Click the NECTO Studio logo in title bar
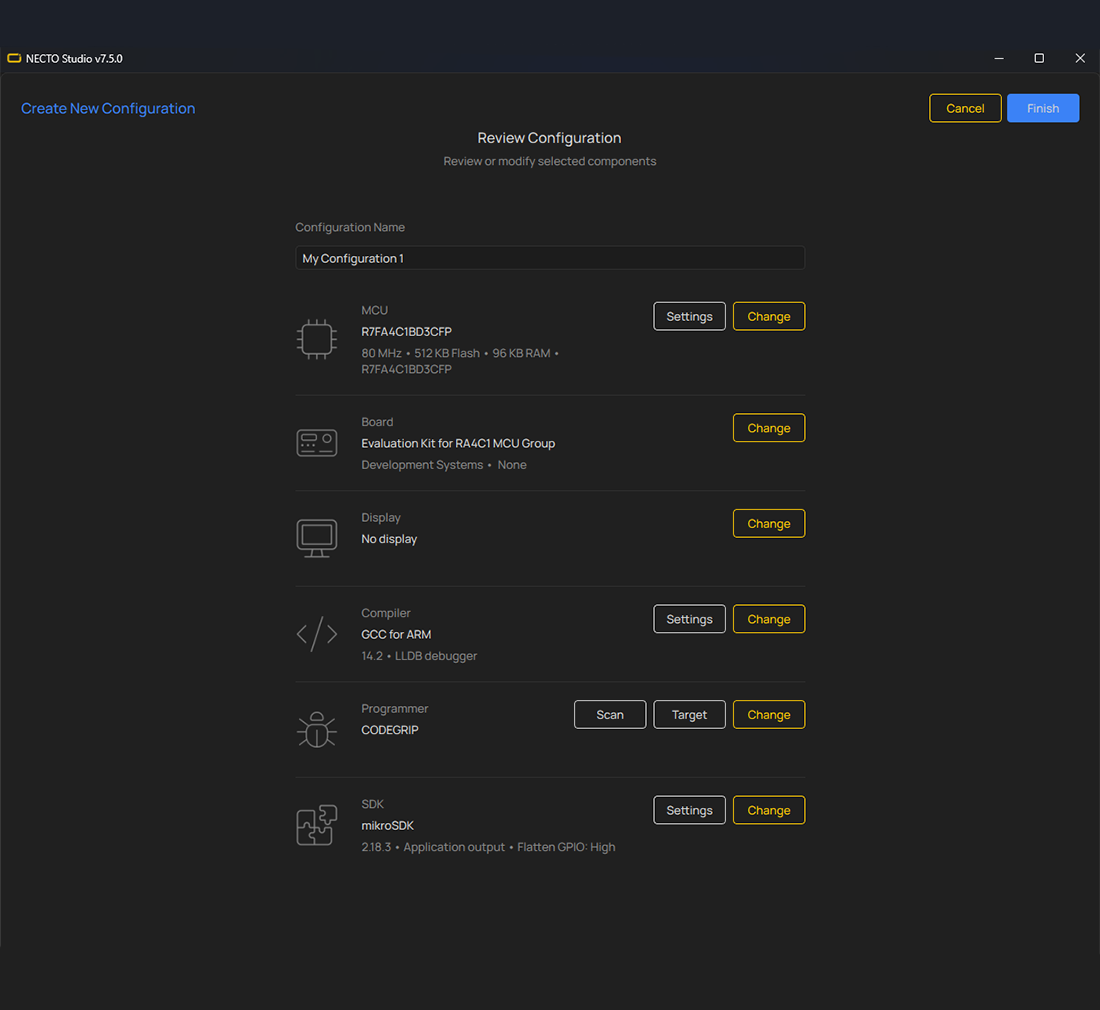The height and width of the screenshot is (1010, 1100). click(x=14, y=58)
